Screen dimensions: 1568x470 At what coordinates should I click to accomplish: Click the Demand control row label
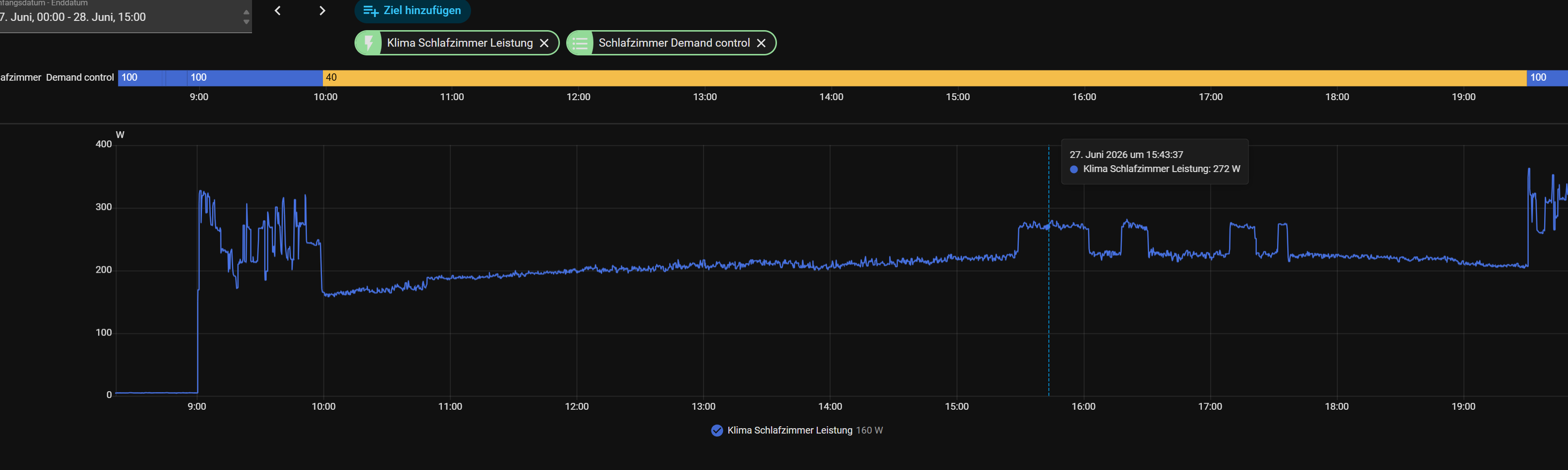[x=57, y=77]
